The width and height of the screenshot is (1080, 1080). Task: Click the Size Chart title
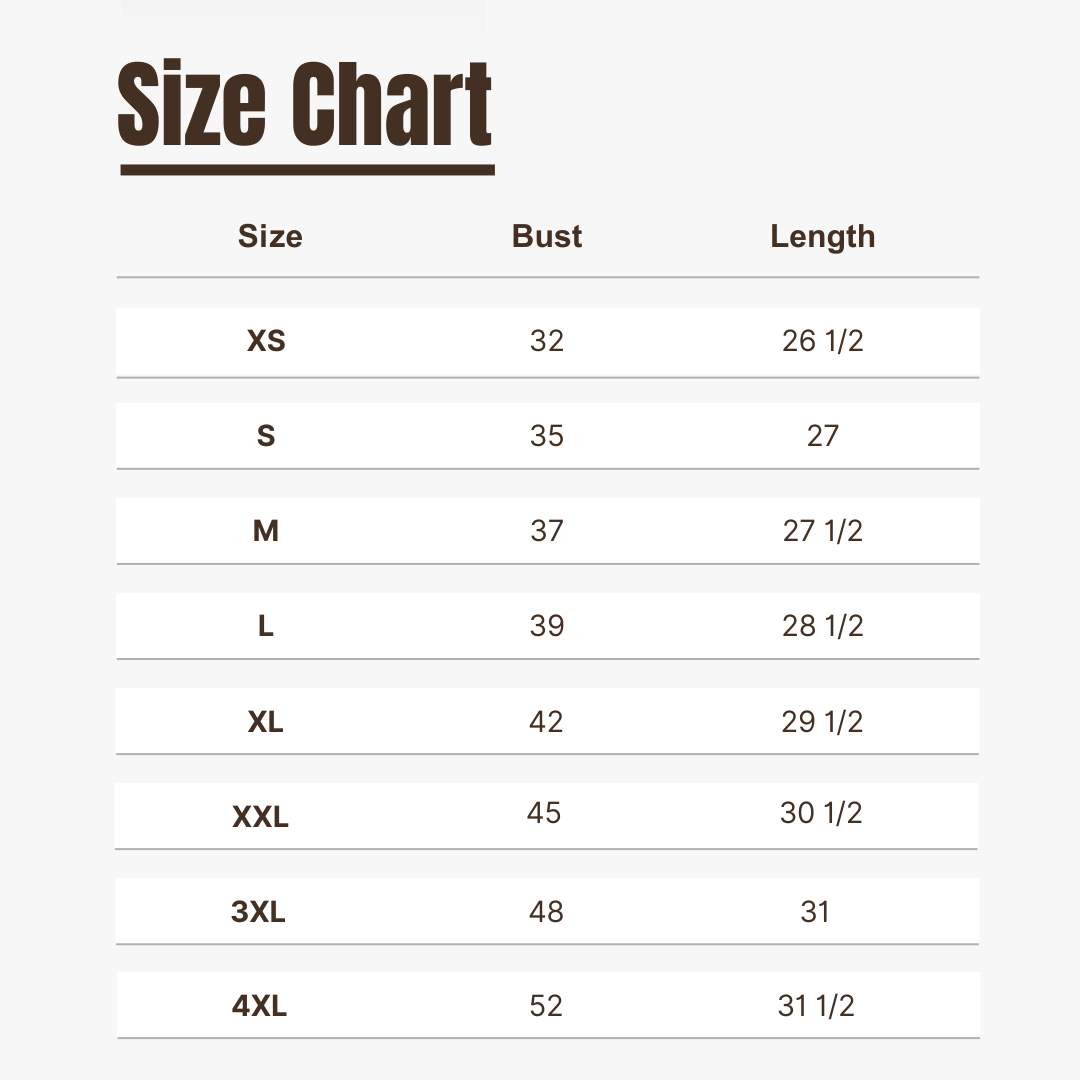point(306,107)
